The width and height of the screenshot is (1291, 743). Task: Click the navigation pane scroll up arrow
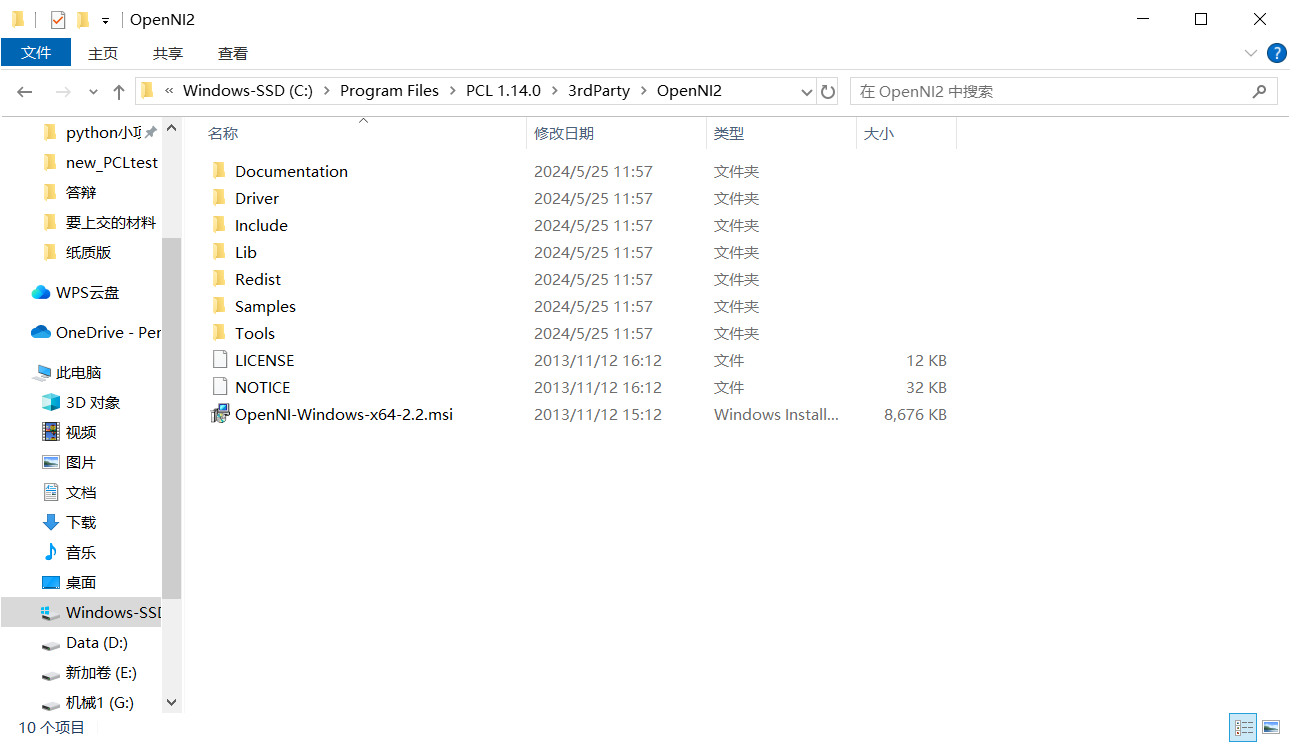point(171,129)
